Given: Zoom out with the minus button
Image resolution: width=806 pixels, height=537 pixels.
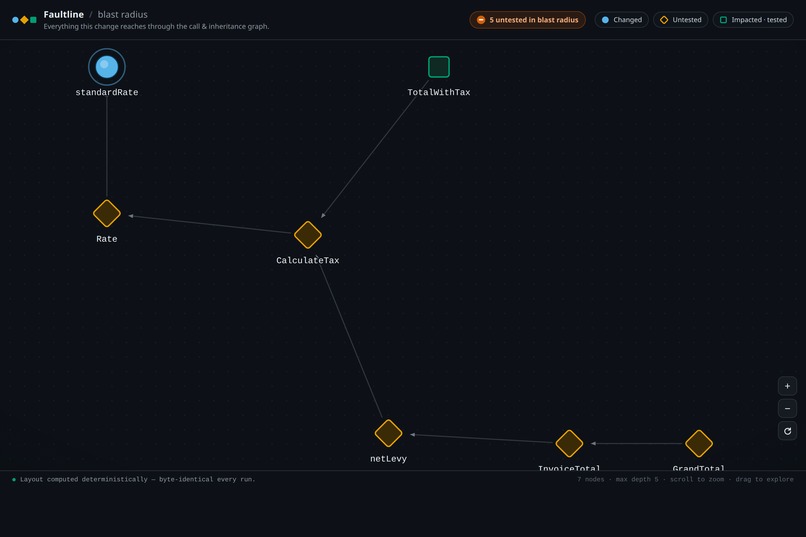Looking at the screenshot, I should pos(787,409).
